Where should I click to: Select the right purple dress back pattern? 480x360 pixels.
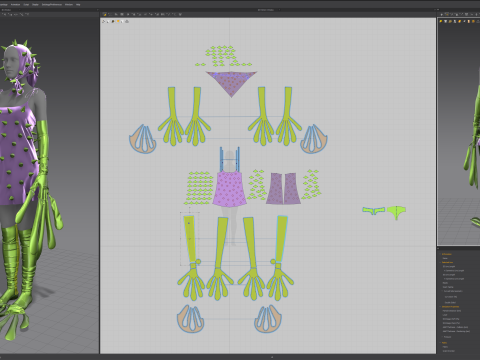292,188
